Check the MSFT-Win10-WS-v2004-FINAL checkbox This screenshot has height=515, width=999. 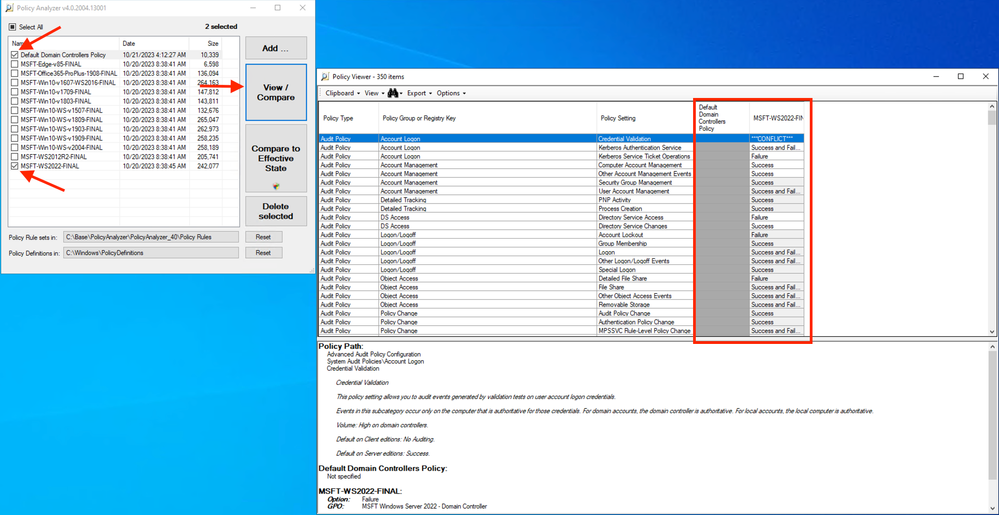point(15,147)
